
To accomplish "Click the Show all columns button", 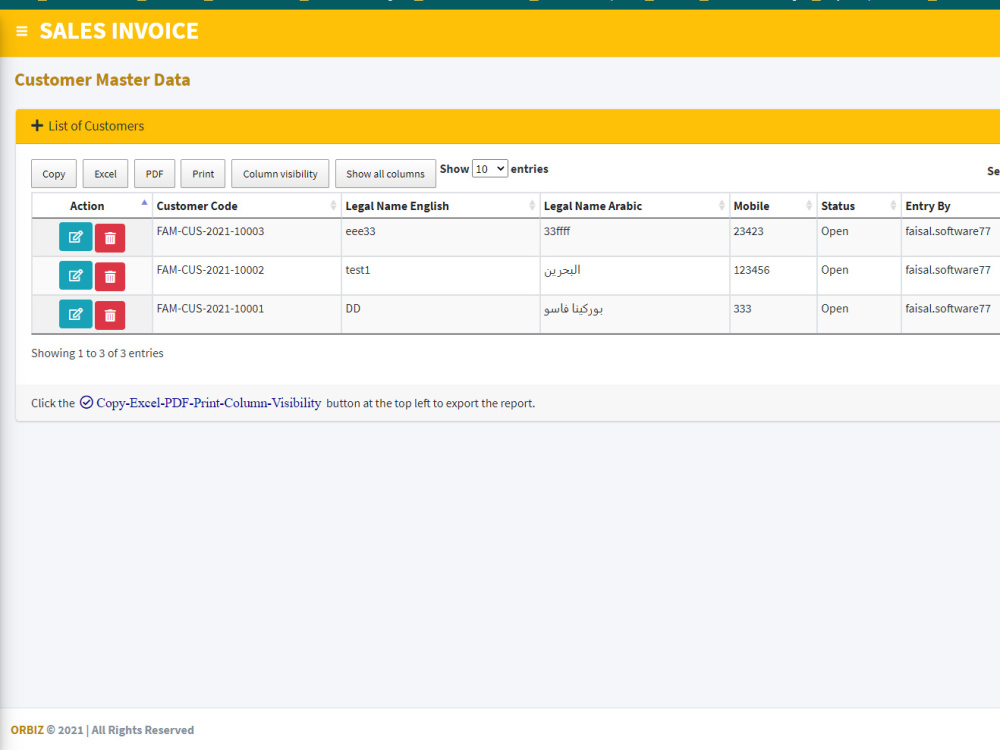I will coord(385,173).
